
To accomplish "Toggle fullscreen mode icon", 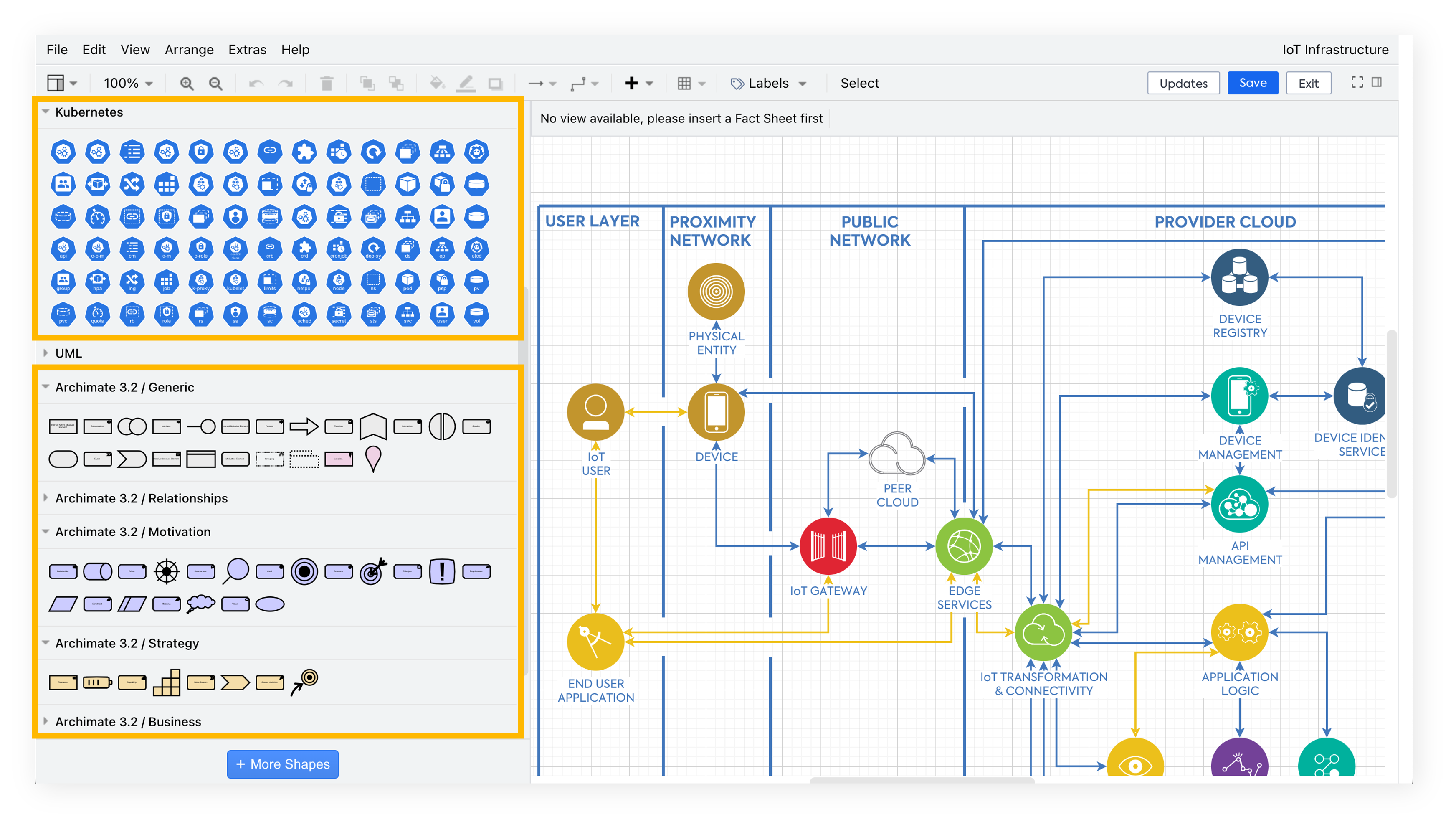I will click(1357, 82).
